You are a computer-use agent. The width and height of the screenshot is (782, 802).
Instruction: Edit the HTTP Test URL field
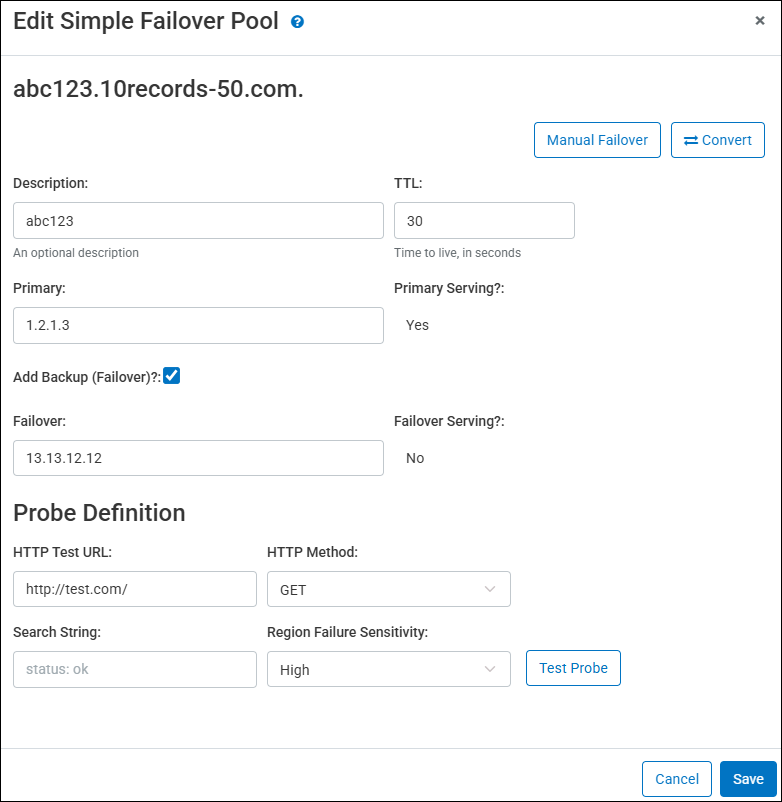coord(135,589)
